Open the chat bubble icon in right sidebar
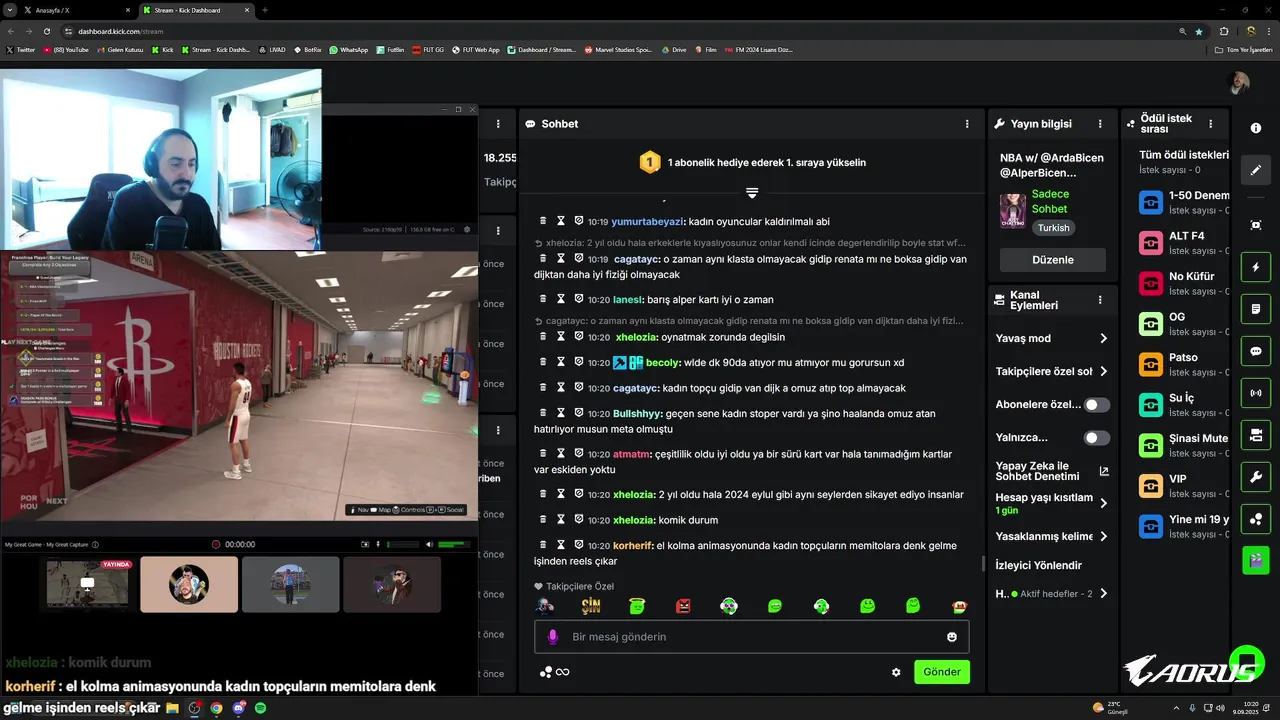 [1256, 351]
